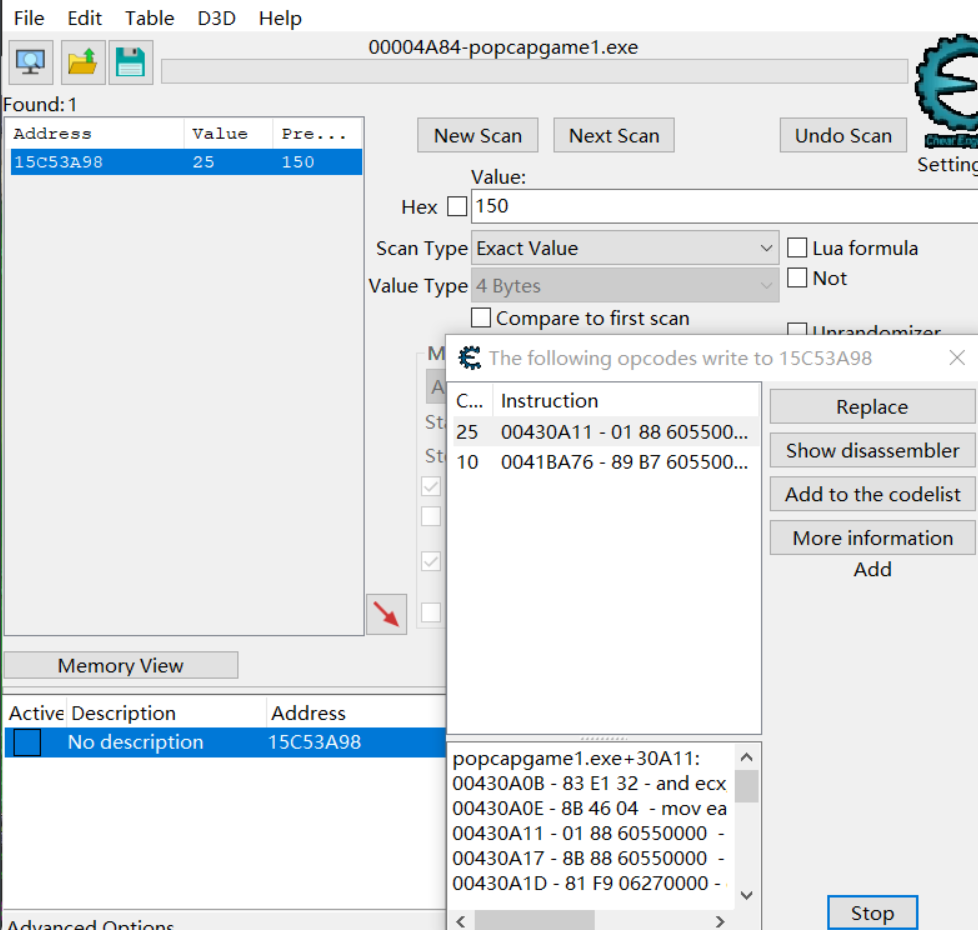This screenshot has height=930, width=978.
Task: Click disassembly pane scroll up arrow
Action: (x=747, y=757)
